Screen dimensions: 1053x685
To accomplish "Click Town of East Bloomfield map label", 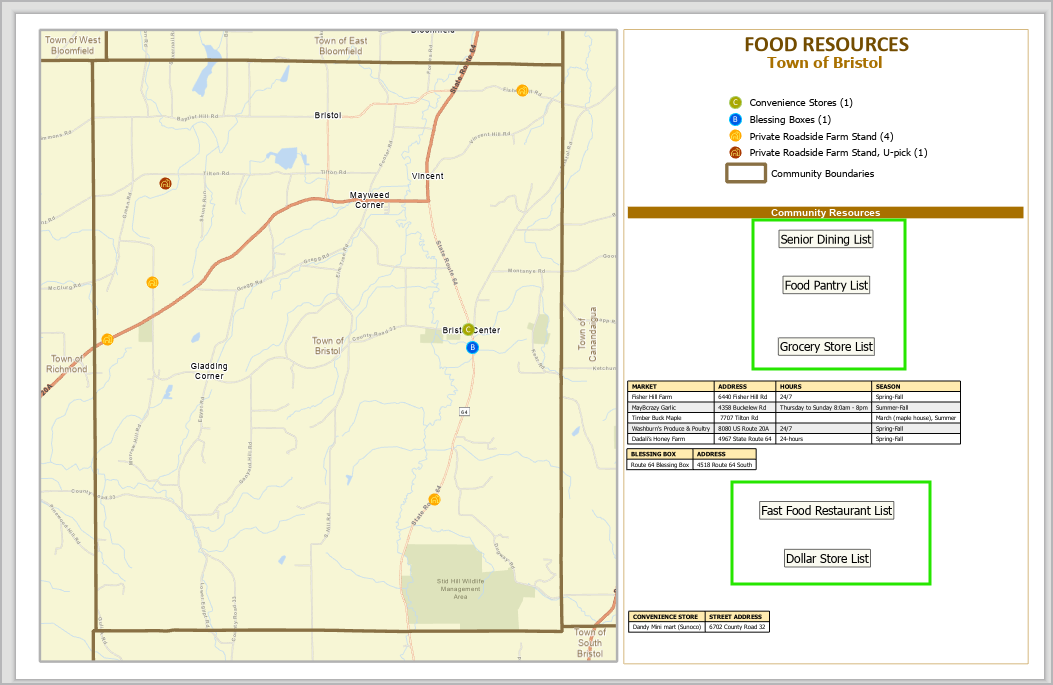I will [340, 46].
